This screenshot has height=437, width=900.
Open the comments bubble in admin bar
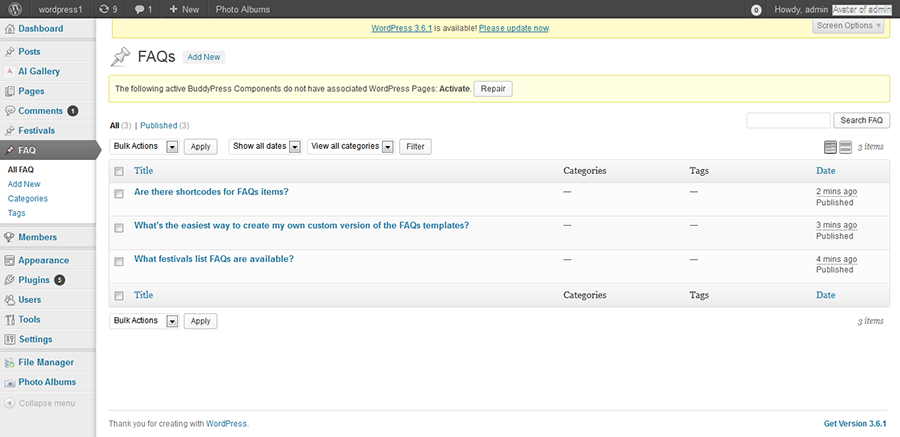(x=143, y=9)
